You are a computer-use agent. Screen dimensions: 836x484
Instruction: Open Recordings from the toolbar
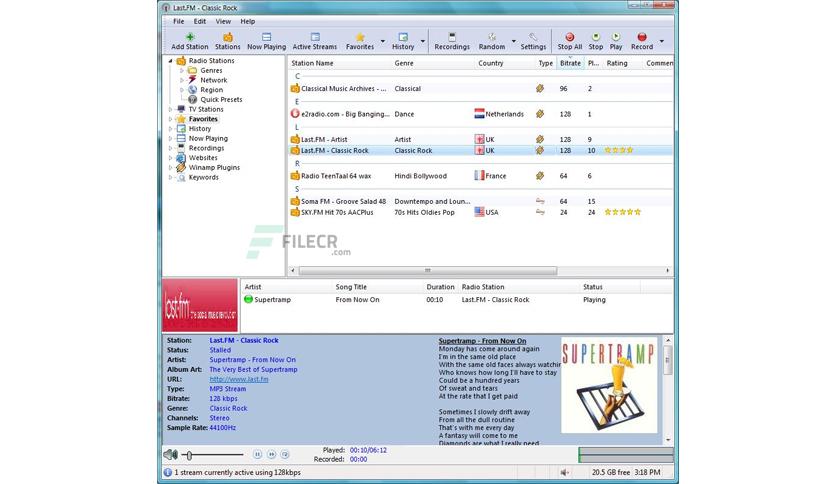tap(452, 41)
